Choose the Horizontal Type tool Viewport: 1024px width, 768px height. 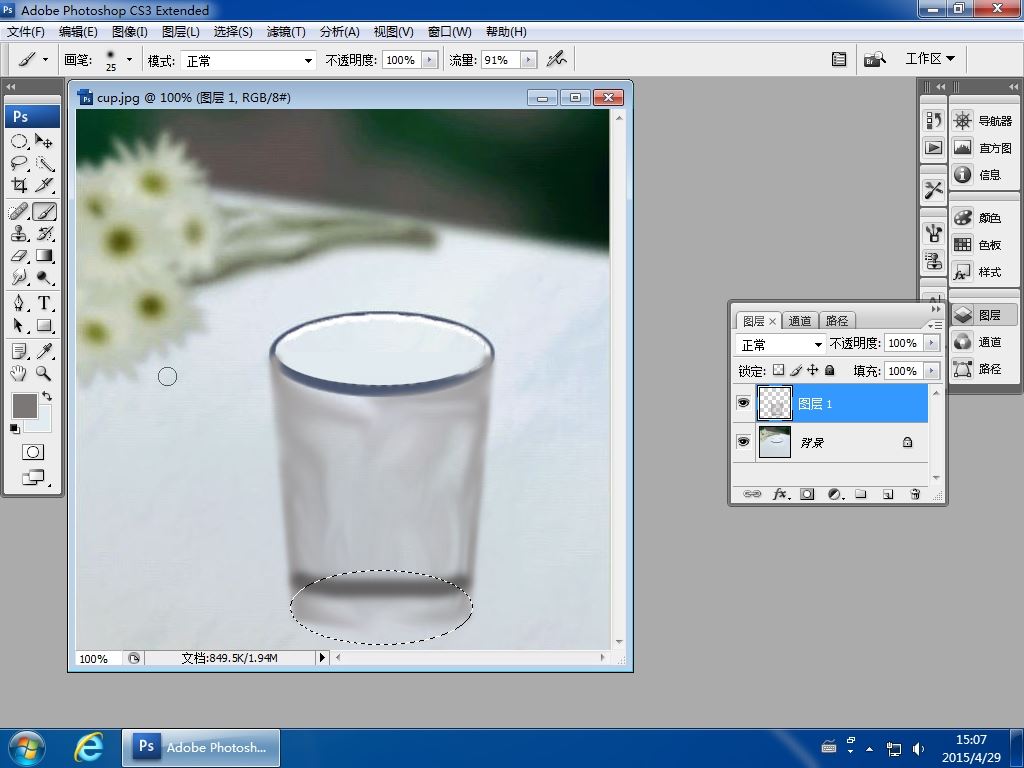point(44,303)
